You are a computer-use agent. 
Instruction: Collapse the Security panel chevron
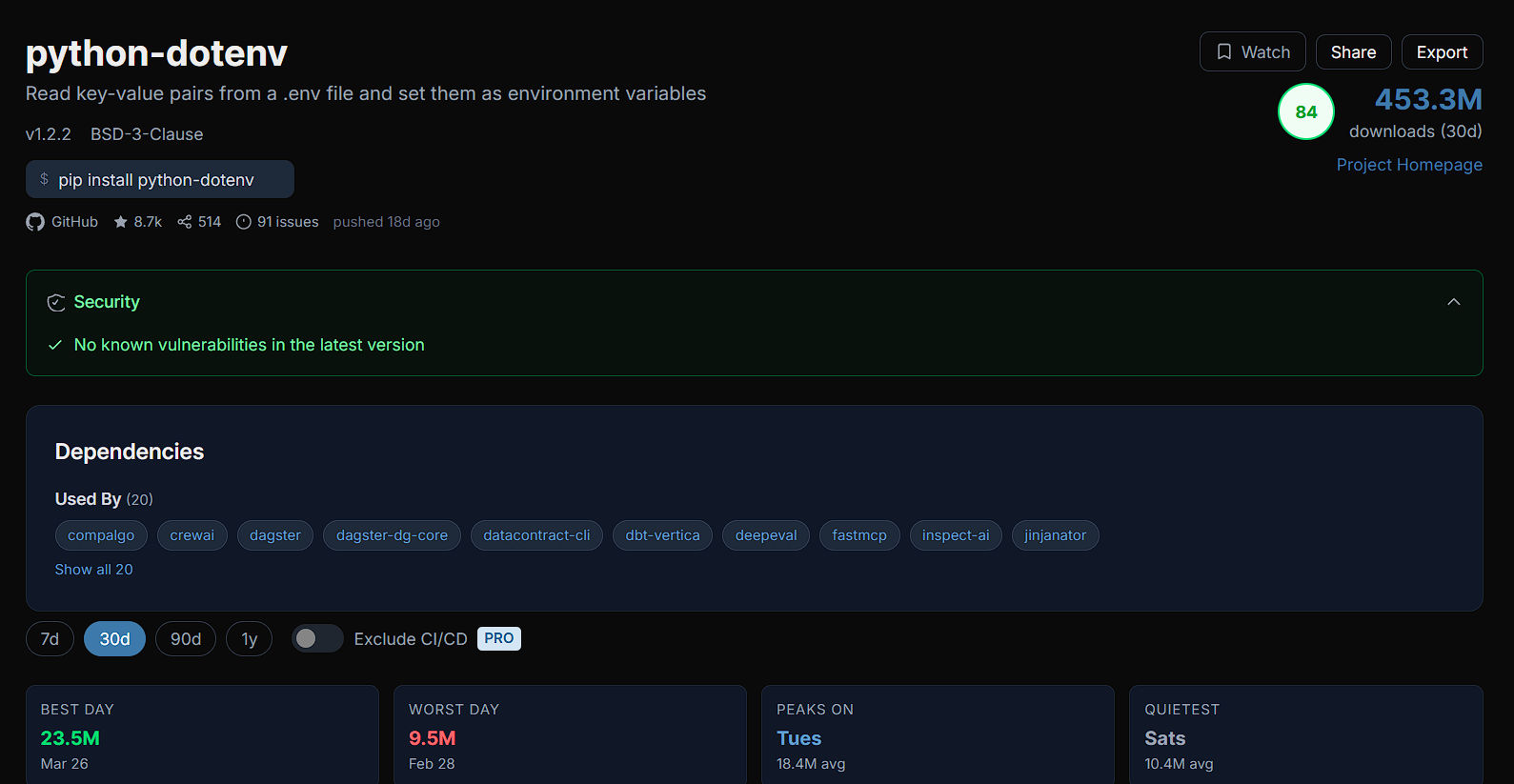tap(1454, 302)
